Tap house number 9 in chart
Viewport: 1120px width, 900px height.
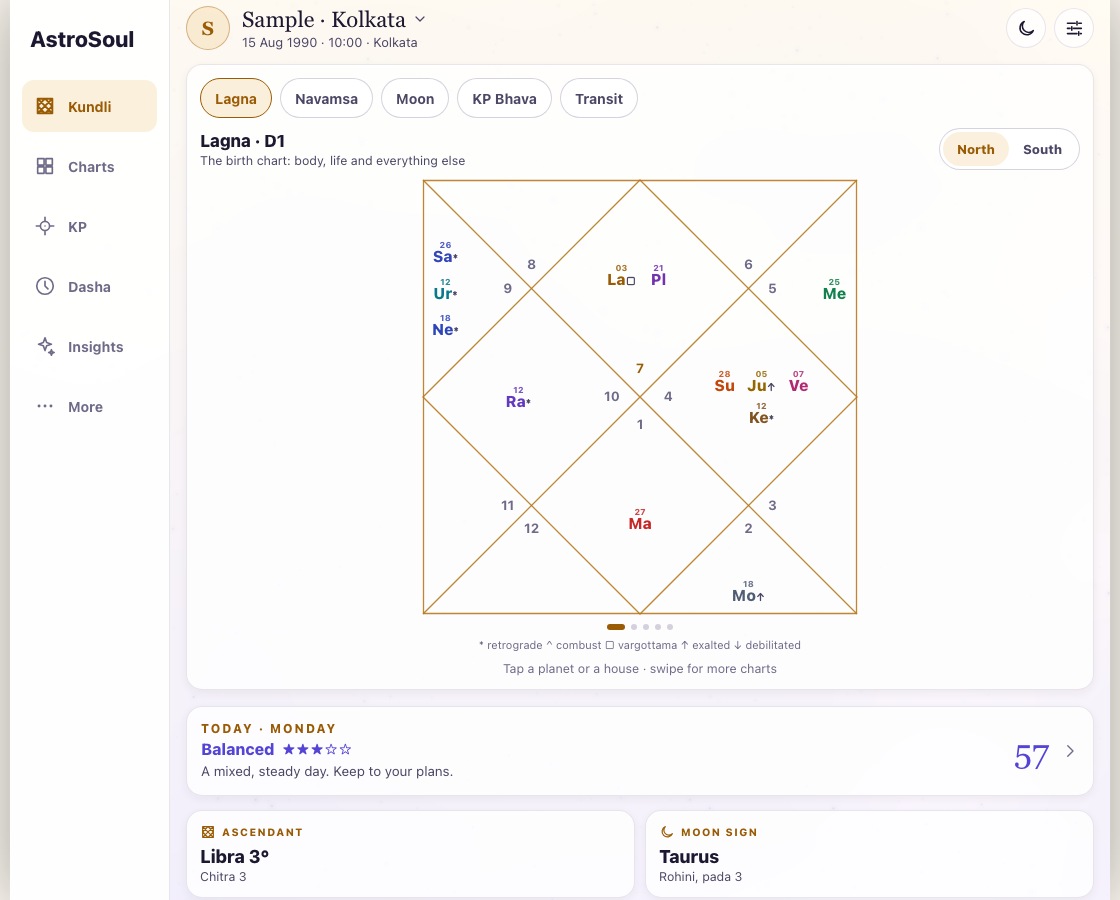click(508, 289)
